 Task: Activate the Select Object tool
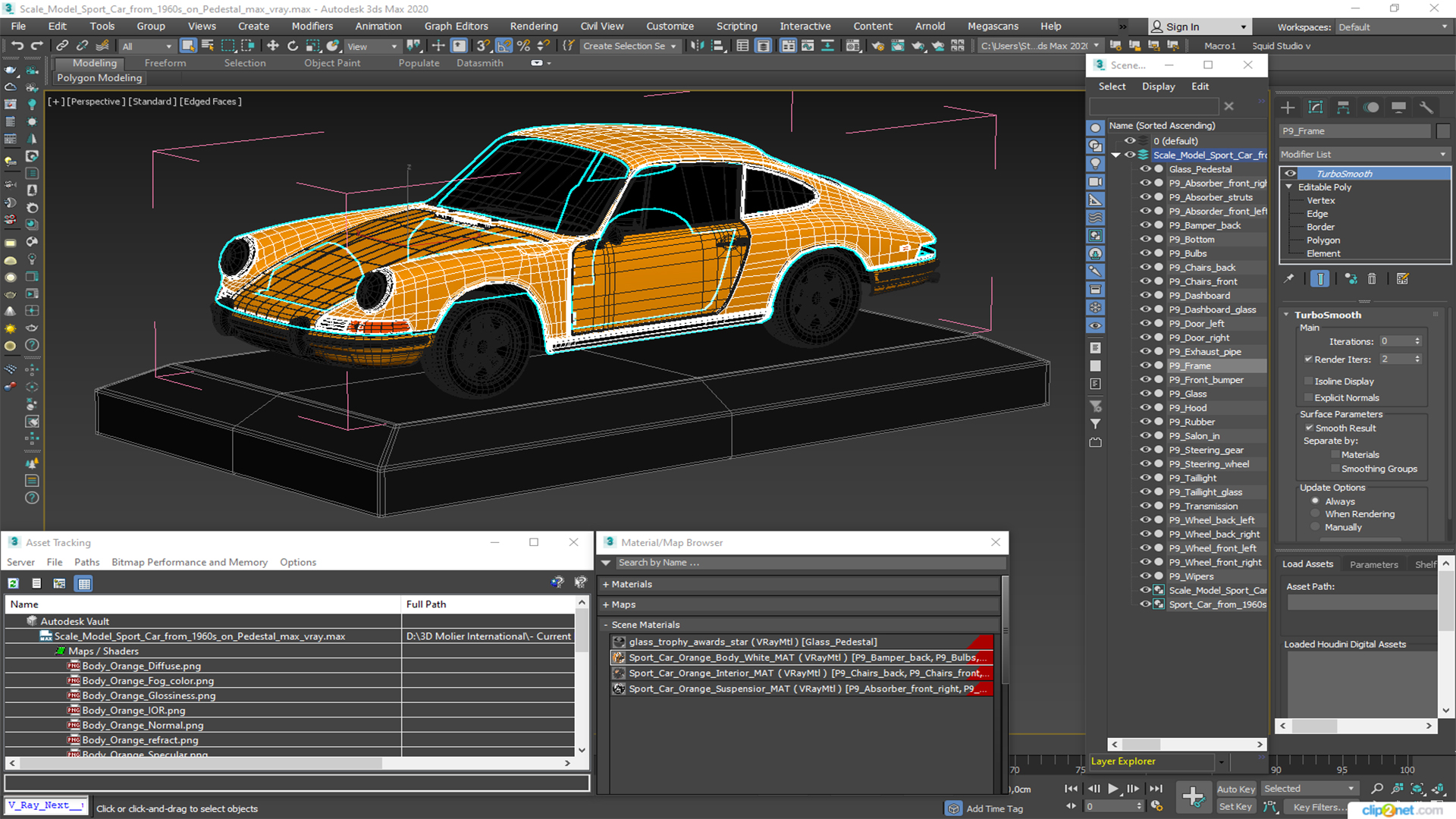click(x=187, y=46)
